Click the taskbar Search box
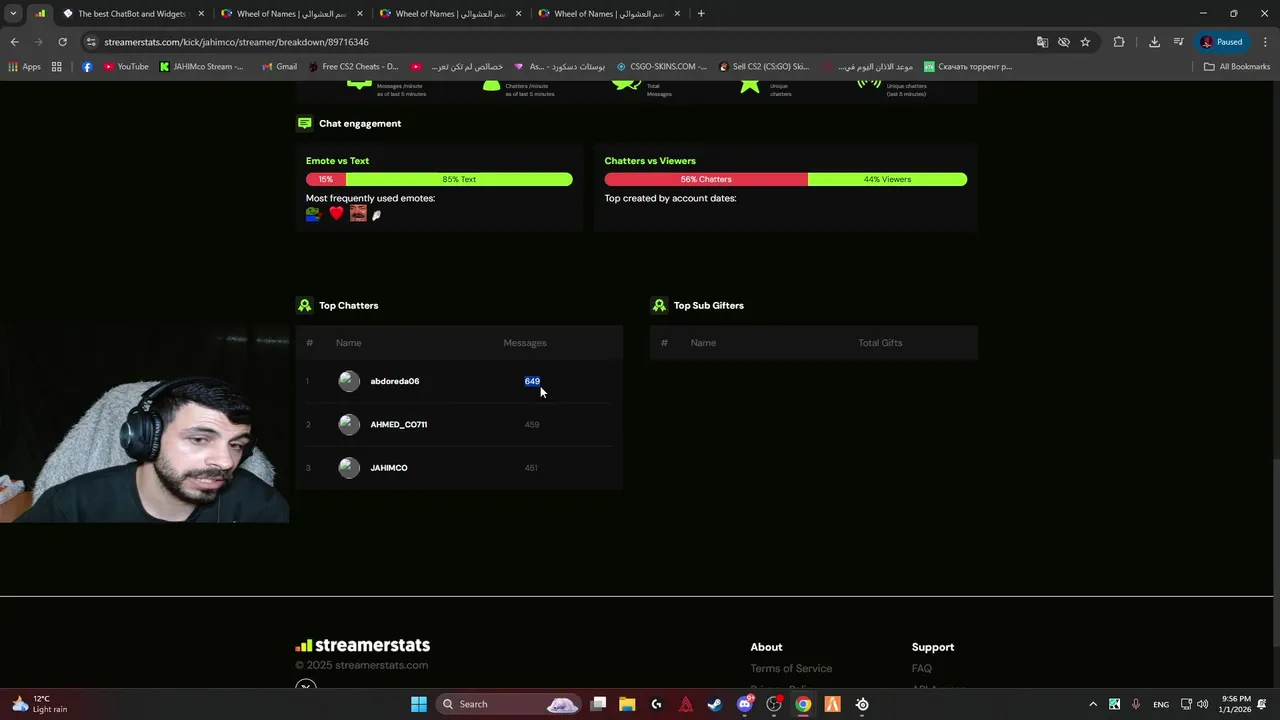The image size is (1280, 720). pos(510,704)
